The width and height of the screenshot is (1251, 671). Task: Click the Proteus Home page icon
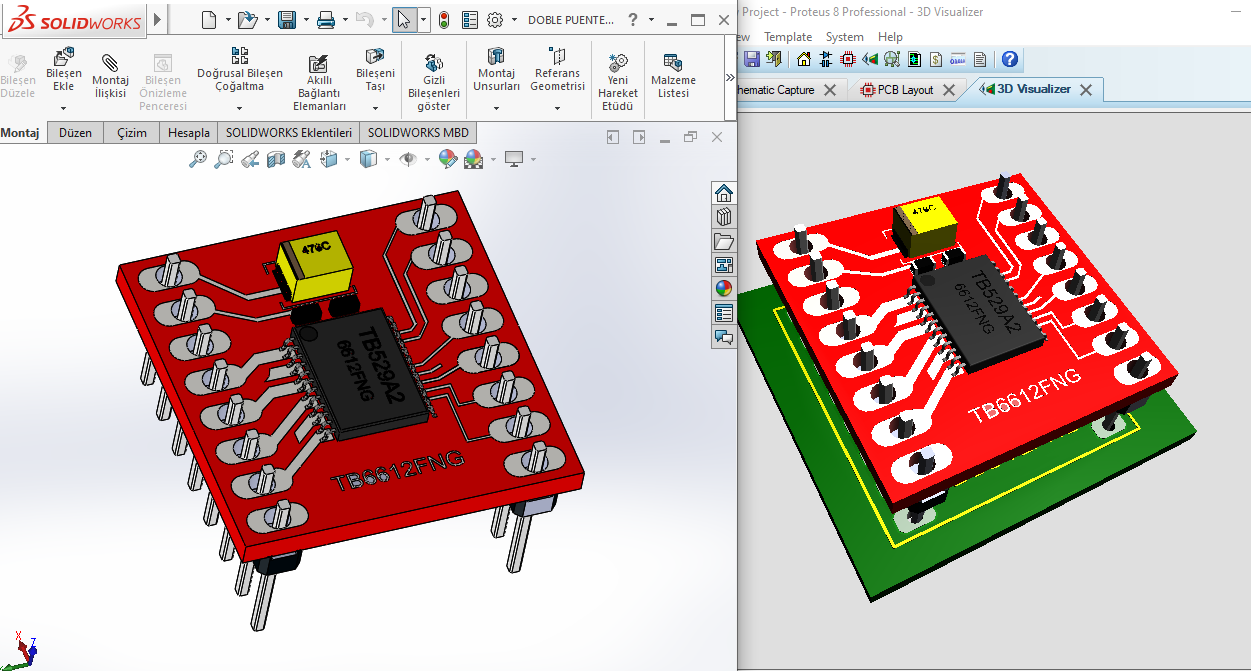pos(804,60)
